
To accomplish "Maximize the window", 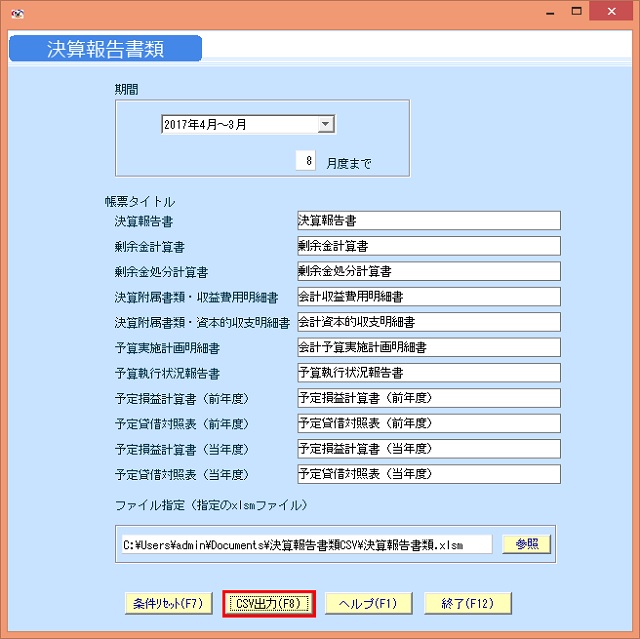I will (x=576, y=11).
